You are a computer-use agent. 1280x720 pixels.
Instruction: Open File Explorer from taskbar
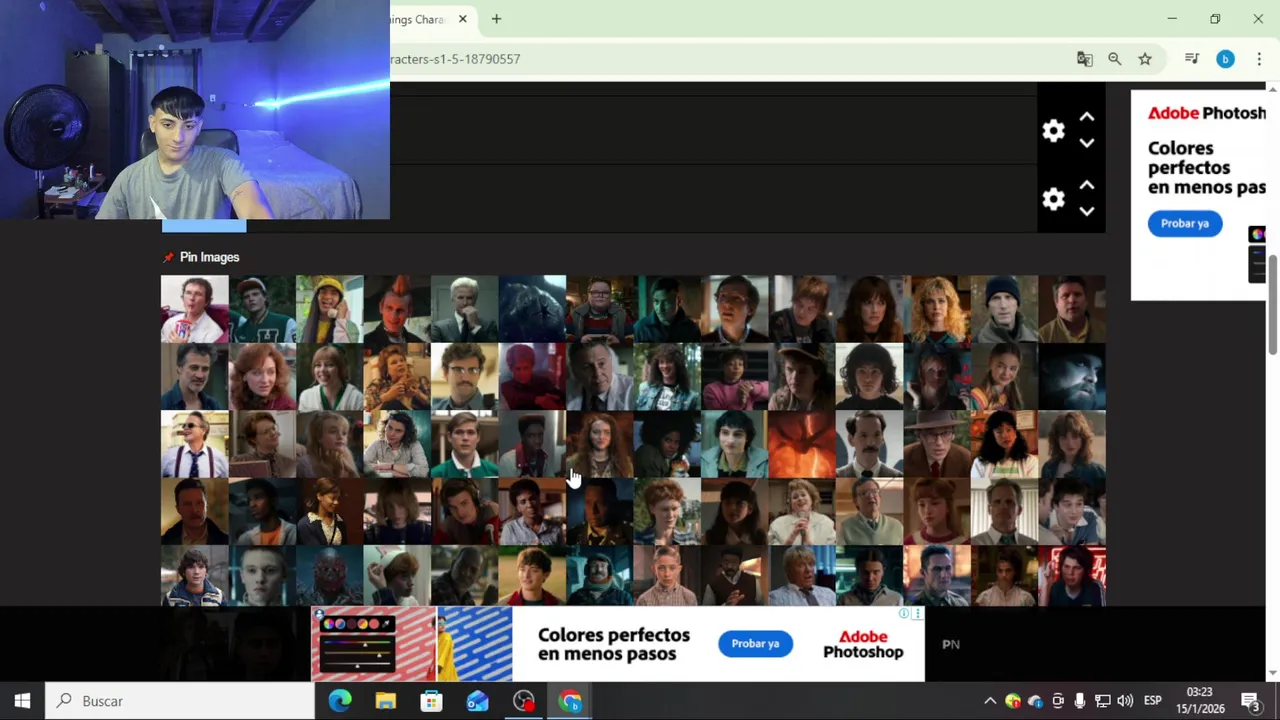(x=386, y=701)
